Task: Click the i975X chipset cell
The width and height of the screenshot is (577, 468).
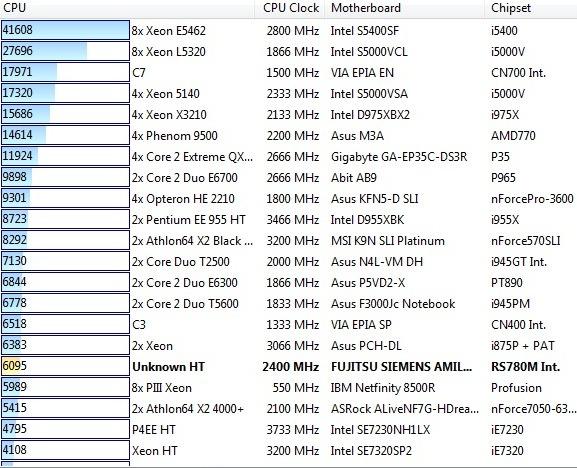Action: [x=505, y=114]
